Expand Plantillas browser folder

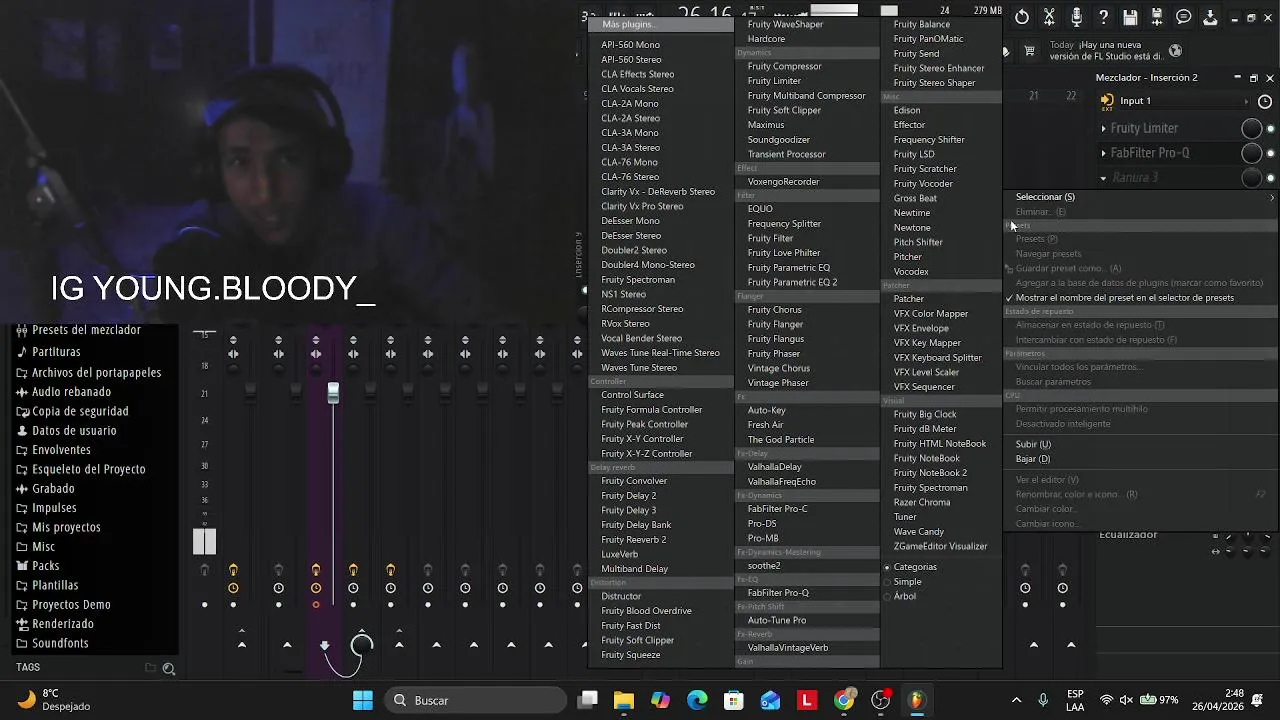pos(47,585)
